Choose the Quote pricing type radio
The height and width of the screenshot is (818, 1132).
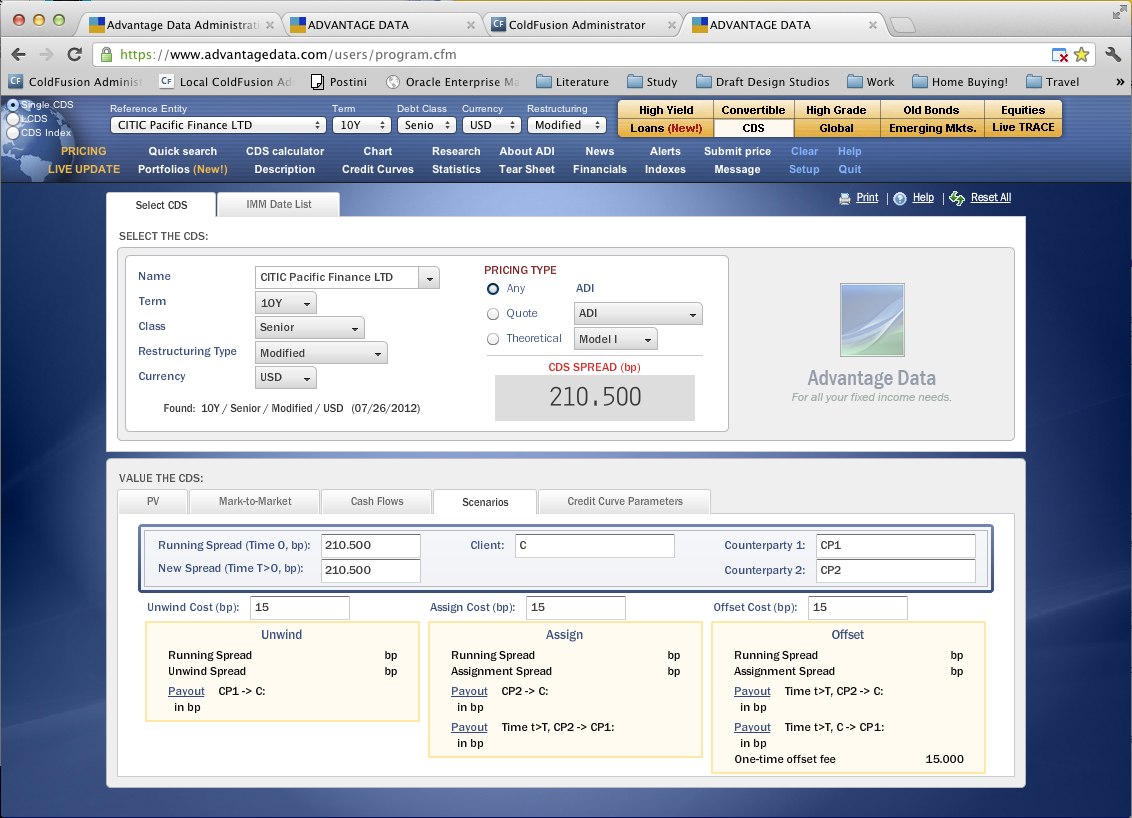click(493, 314)
